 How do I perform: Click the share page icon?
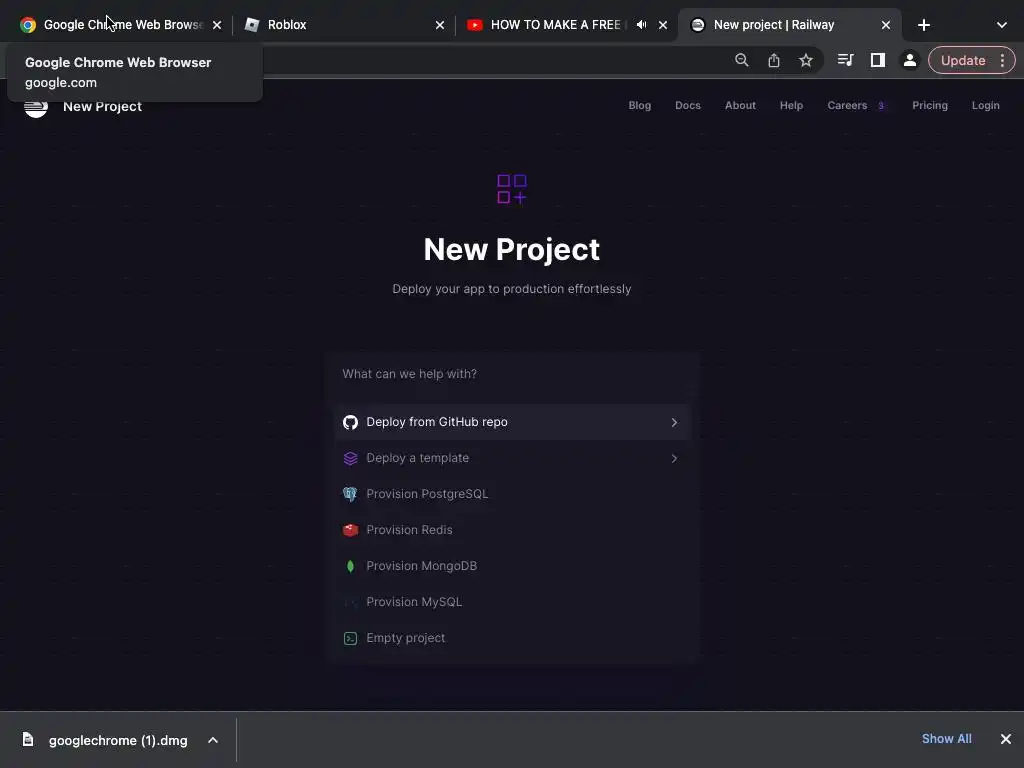774,60
